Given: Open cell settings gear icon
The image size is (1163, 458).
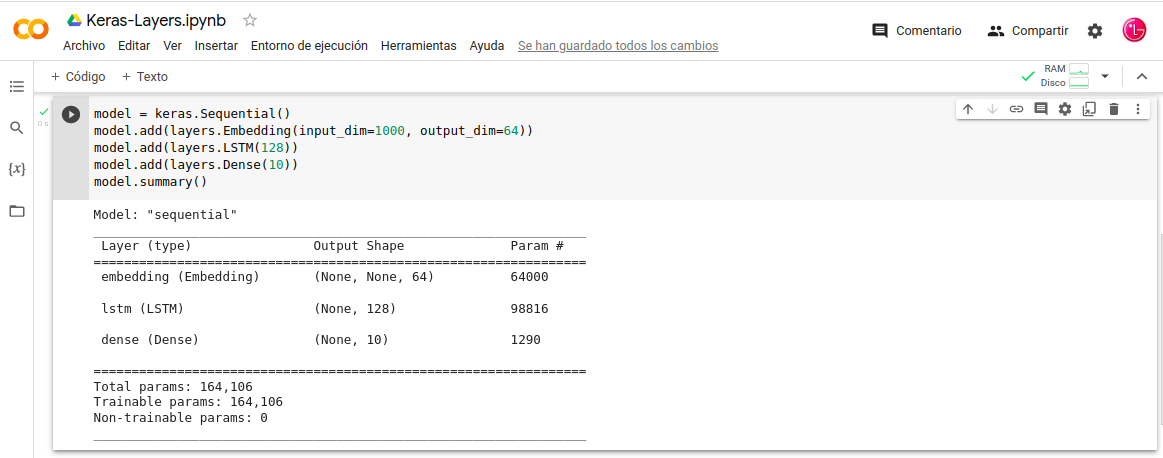Looking at the screenshot, I should tap(1065, 109).
